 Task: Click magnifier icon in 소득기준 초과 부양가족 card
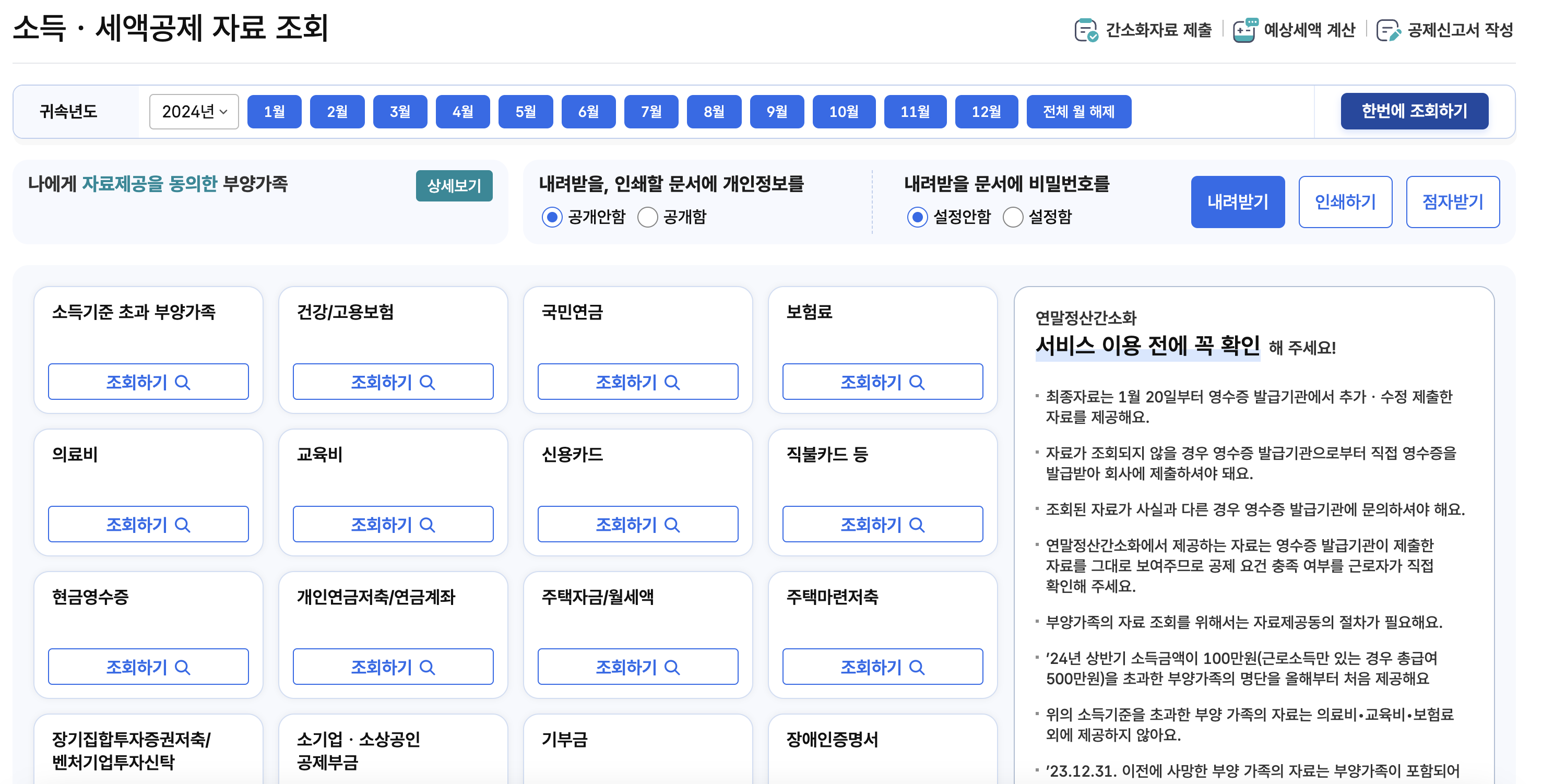pyautogui.click(x=183, y=383)
